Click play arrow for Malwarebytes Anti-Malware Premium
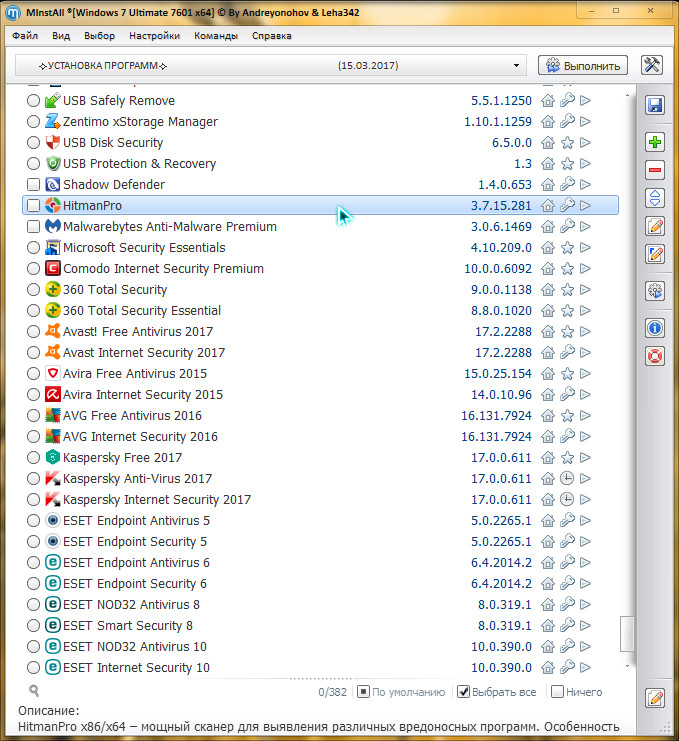This screenshot has width=679, height=741. (x=585, y=226)
